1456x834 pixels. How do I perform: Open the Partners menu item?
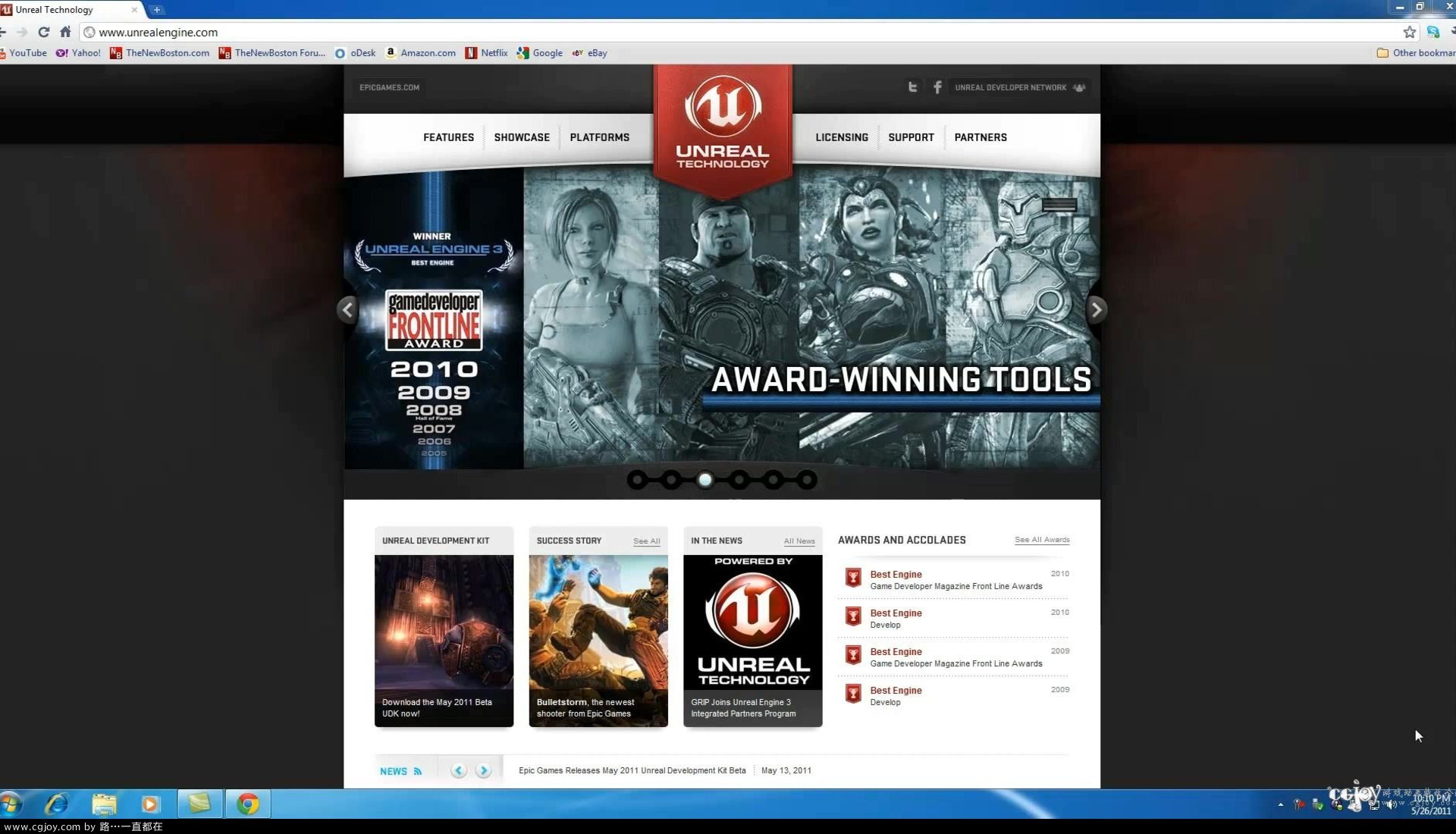coord(981,137)
